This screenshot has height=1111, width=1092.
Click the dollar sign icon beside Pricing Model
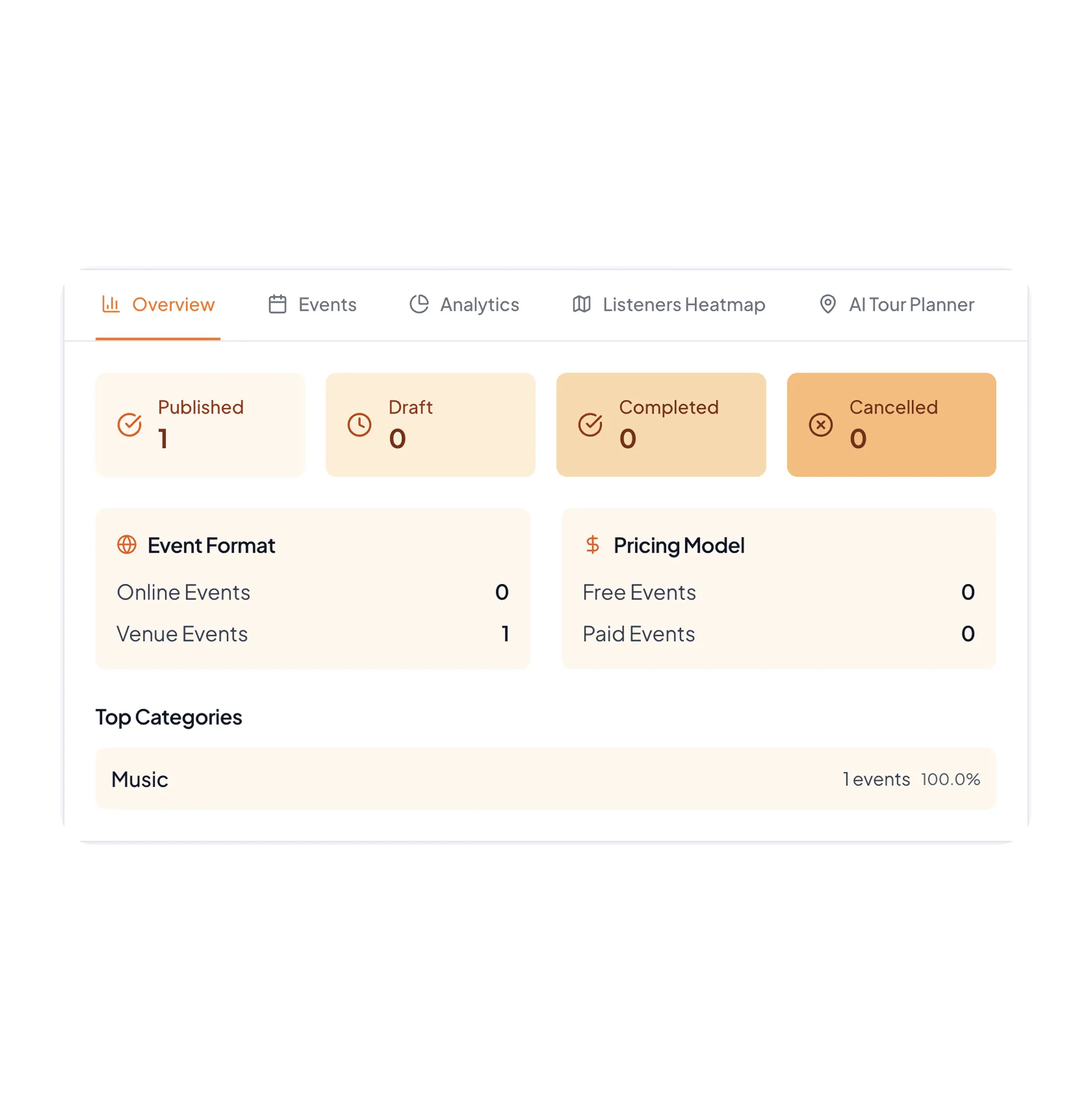point(592,545)
